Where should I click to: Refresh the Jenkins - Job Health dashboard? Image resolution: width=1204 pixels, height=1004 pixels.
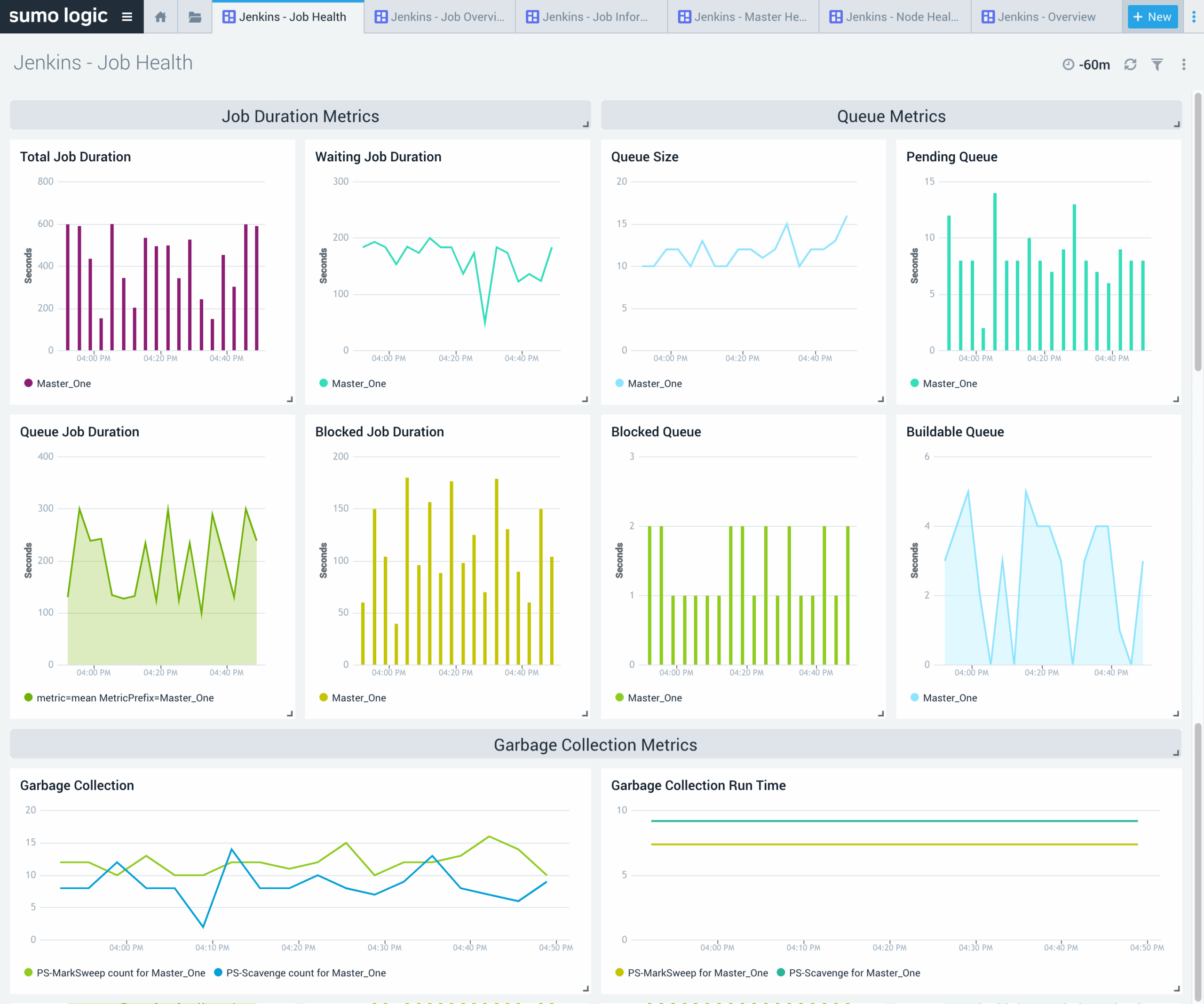click(1130, 64)
